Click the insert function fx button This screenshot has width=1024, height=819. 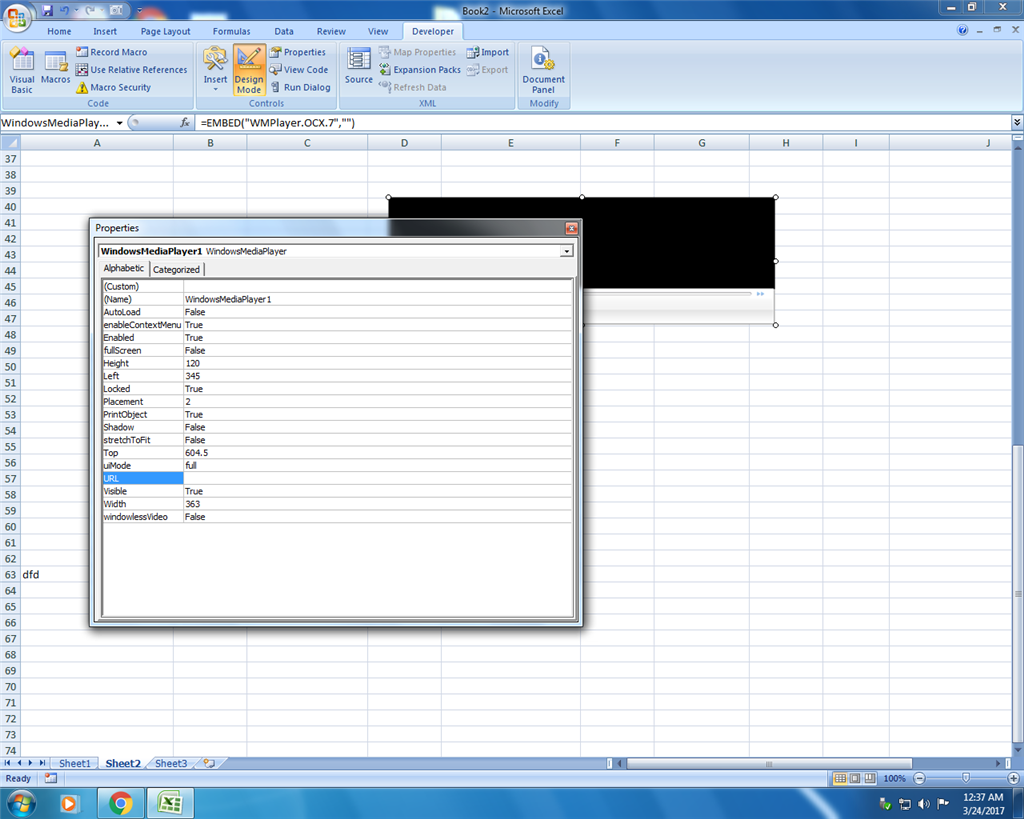tap(185, 122)
